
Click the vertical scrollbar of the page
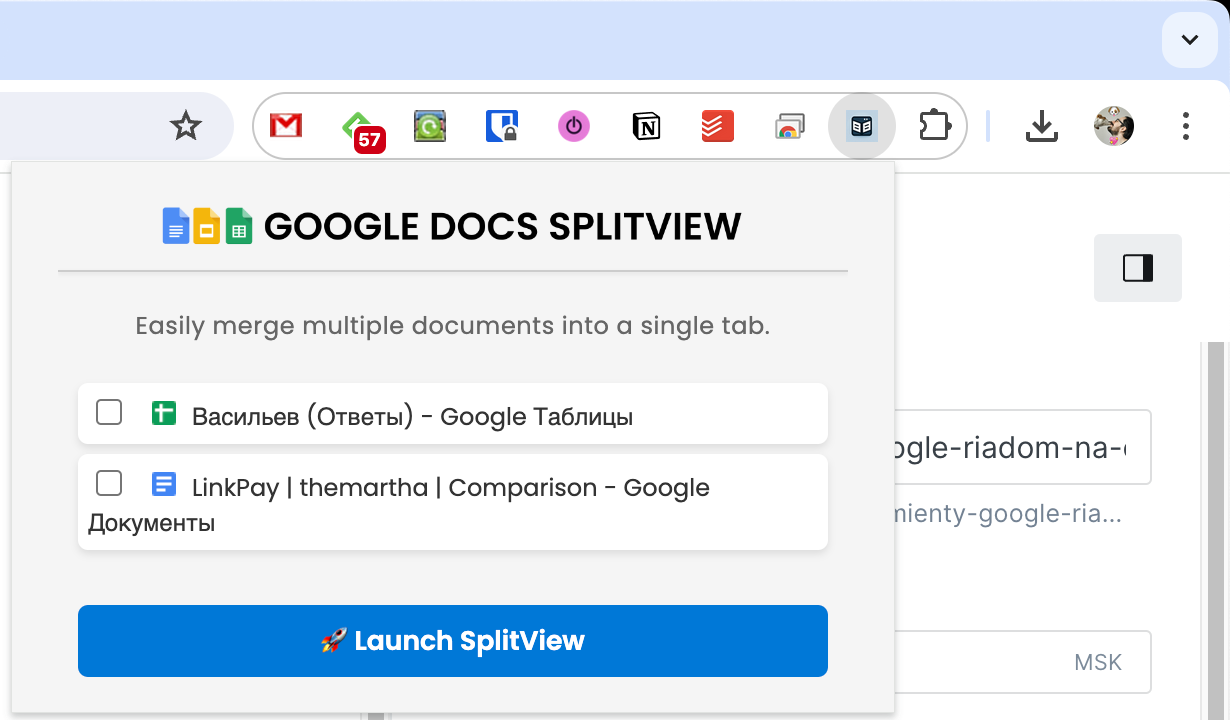[x=1215, y=530]
